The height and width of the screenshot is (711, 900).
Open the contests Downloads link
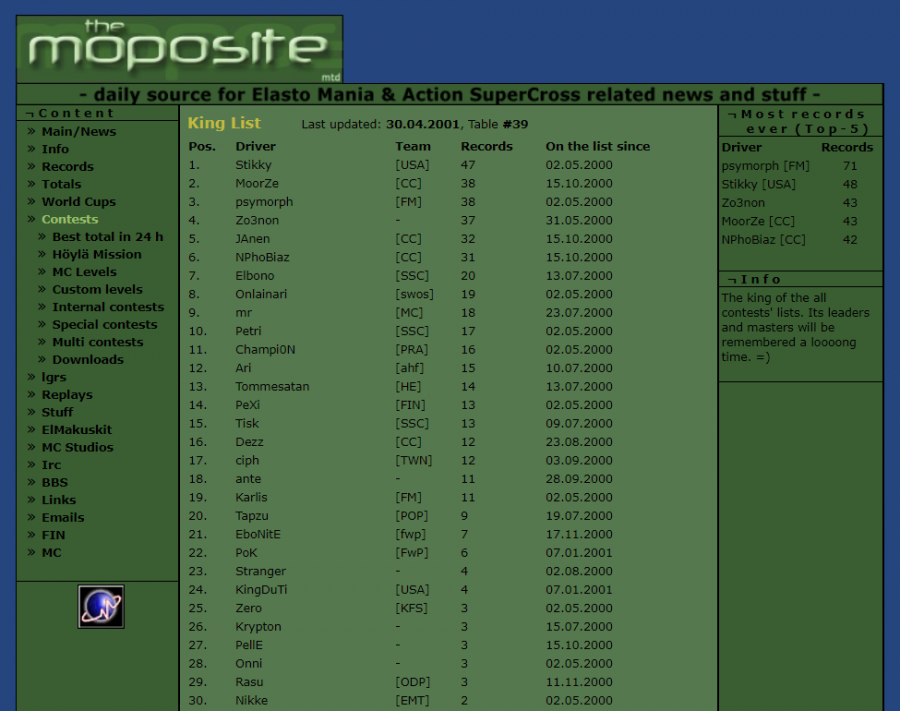(88, 360)
